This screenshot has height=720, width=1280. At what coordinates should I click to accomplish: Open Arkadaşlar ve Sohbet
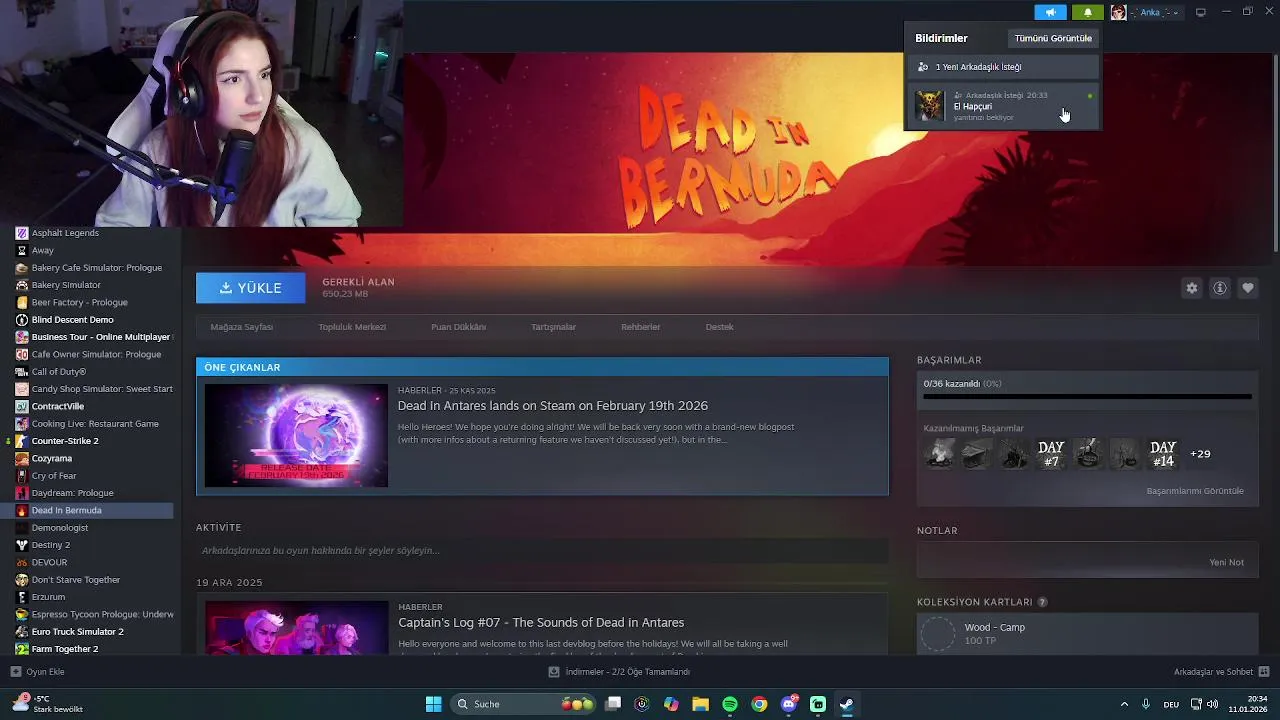[x=1221, y=672]
